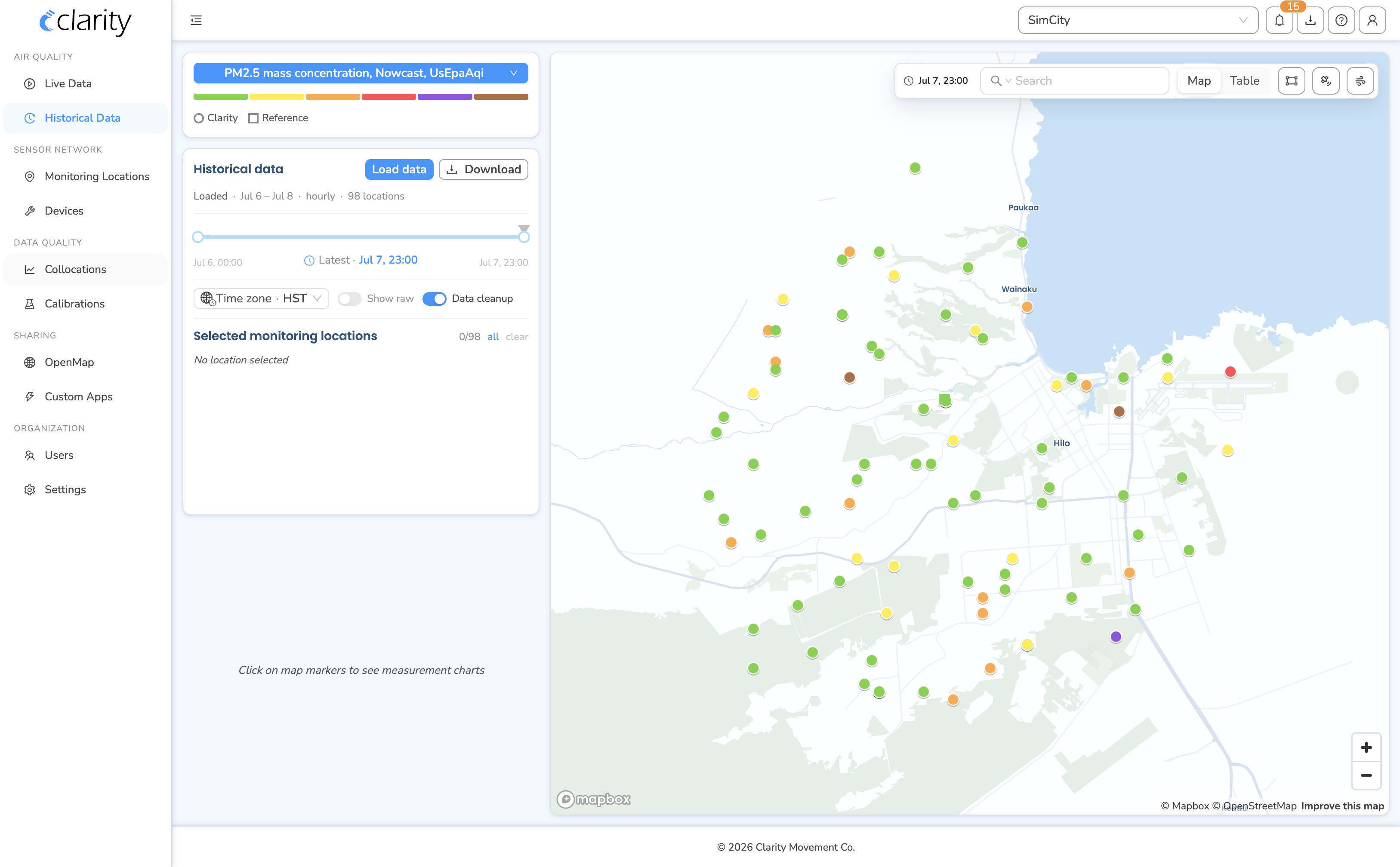Select the Clarity radio option
Viewport: 1400px width, 867px height.
198,118
